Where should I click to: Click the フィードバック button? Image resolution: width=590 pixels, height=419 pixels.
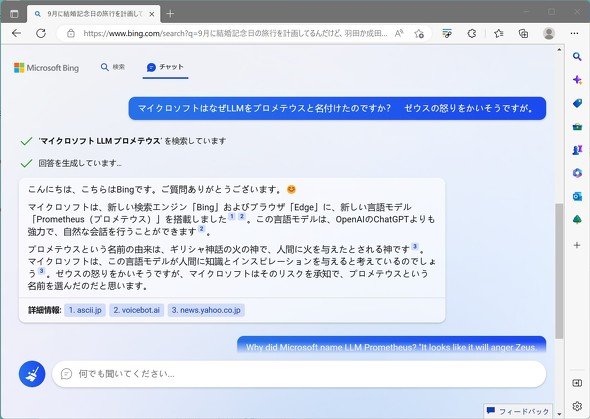pos(518,411)
